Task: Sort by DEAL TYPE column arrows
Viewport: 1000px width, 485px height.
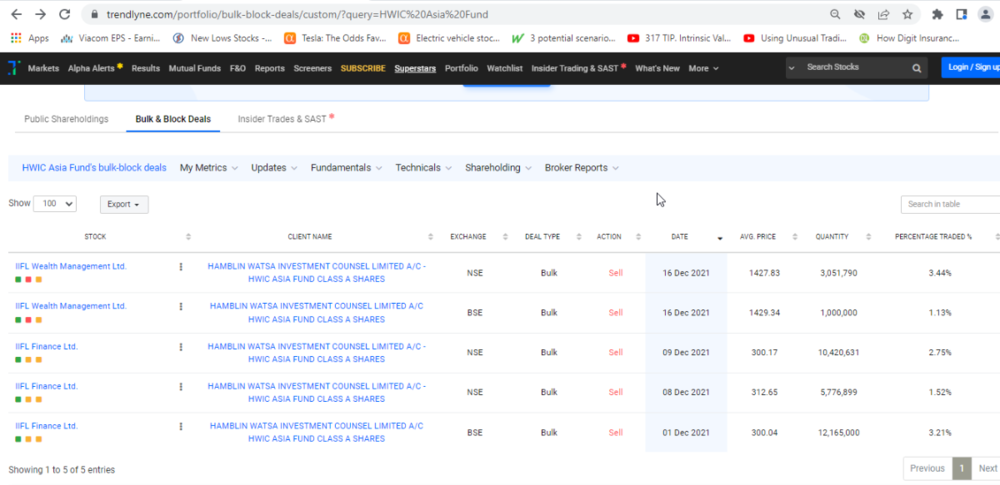Action: click(579, 237)
